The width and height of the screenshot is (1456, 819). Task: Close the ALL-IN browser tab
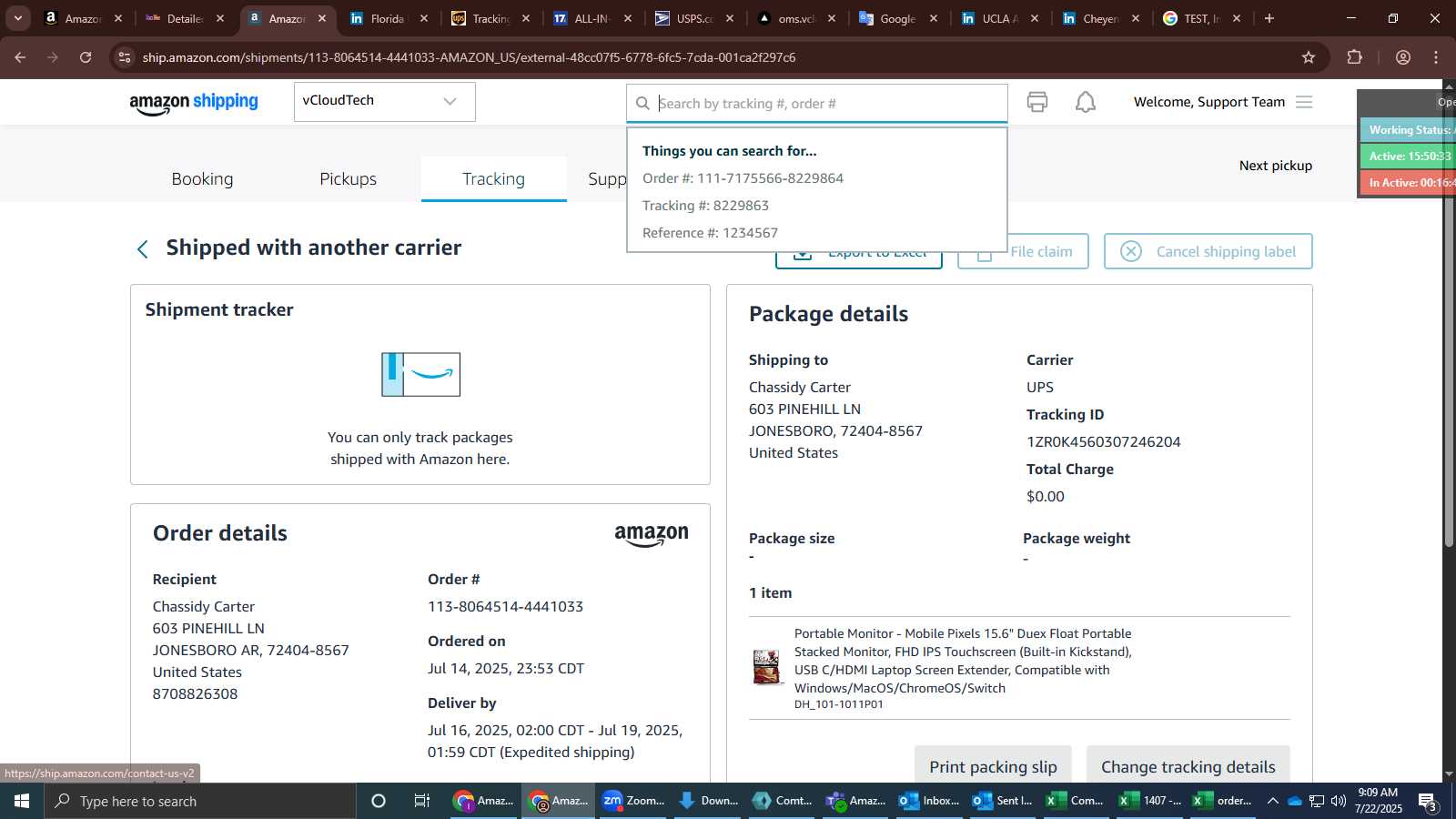click(x=628, y=18)
